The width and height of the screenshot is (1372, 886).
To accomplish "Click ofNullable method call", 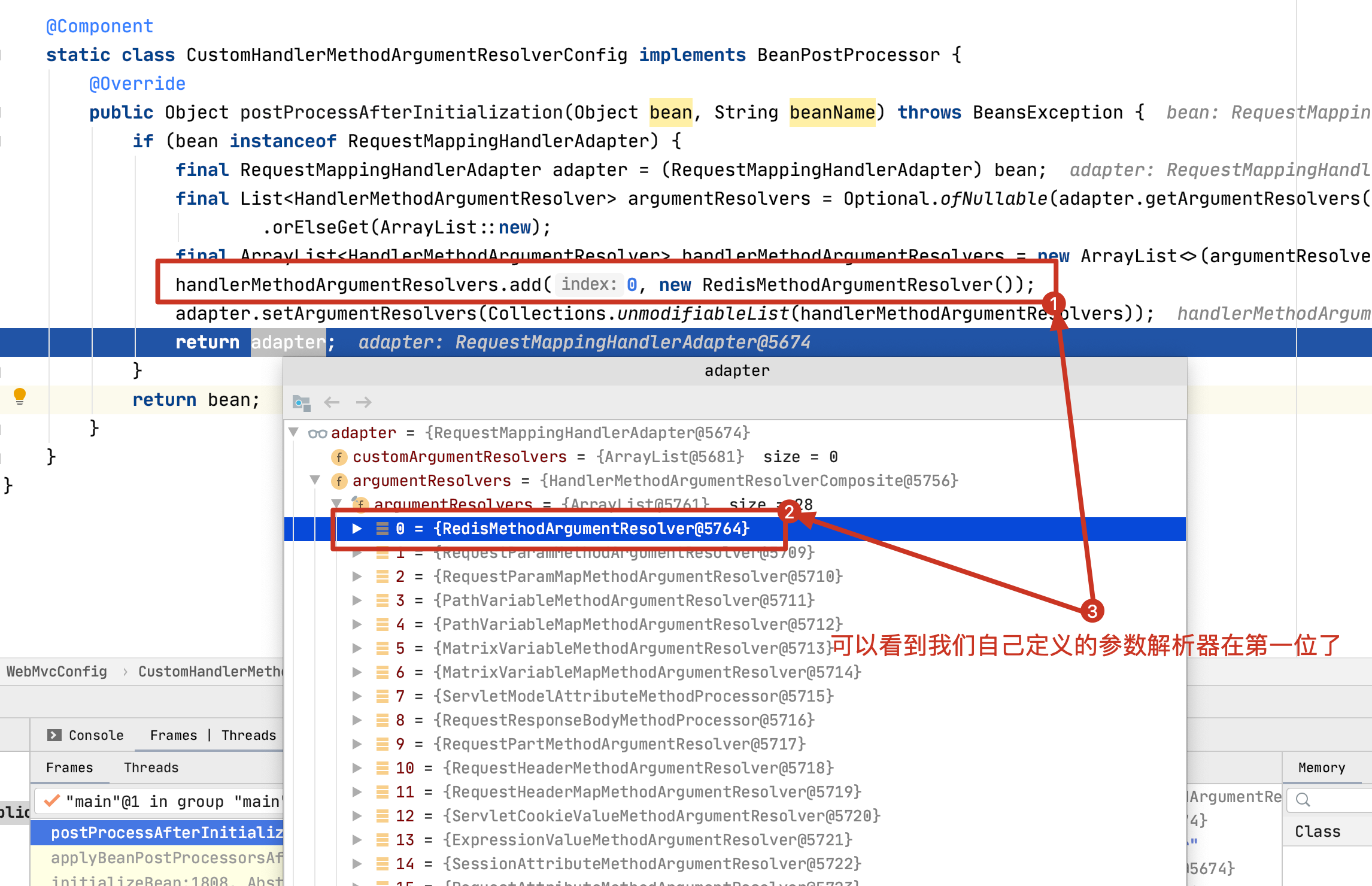I will tap(994, 199).
